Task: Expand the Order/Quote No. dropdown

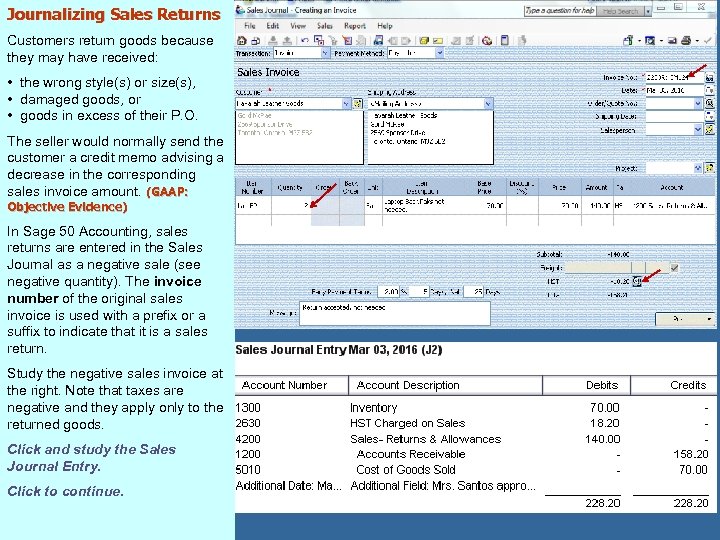Action: point(698,103)
